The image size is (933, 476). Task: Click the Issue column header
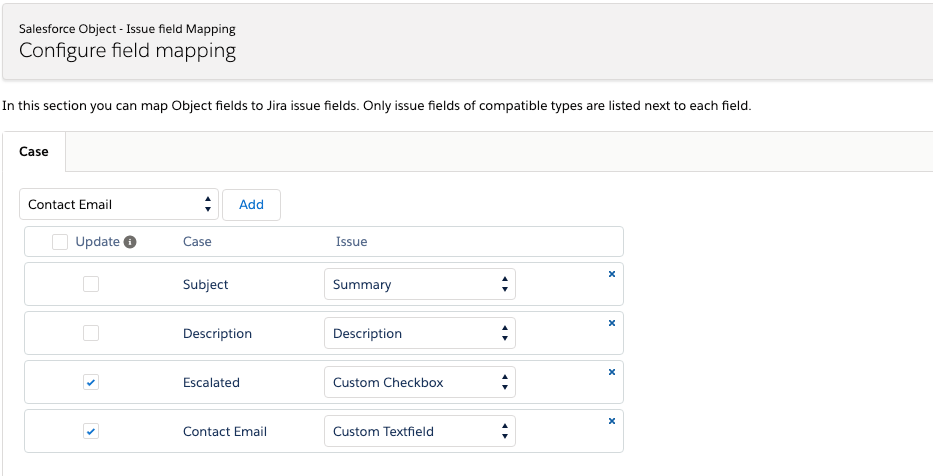351,242
